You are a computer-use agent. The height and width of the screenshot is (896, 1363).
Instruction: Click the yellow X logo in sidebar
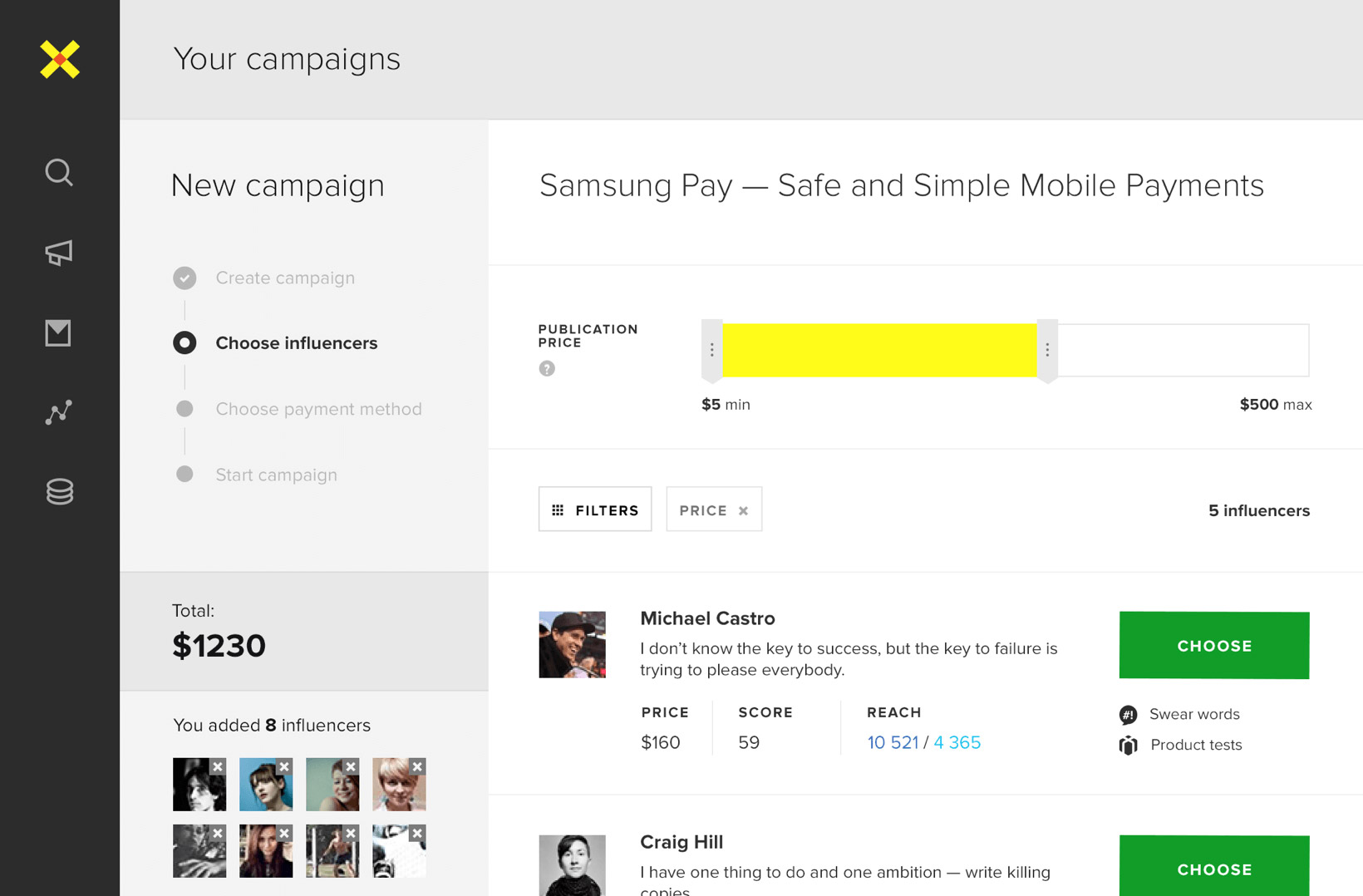coord(60,60)
